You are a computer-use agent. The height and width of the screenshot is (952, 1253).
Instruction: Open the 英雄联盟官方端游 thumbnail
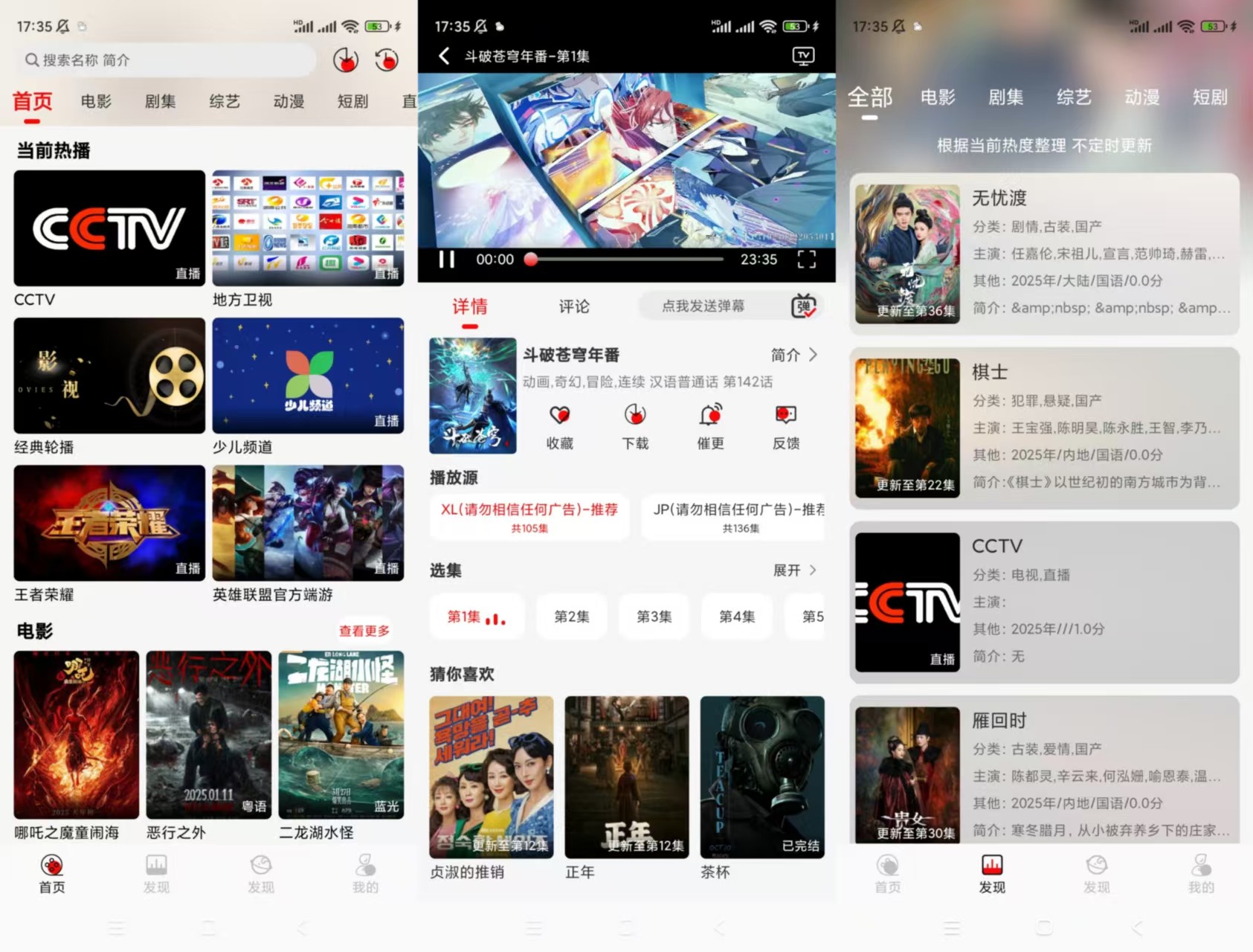pos(308,523)
